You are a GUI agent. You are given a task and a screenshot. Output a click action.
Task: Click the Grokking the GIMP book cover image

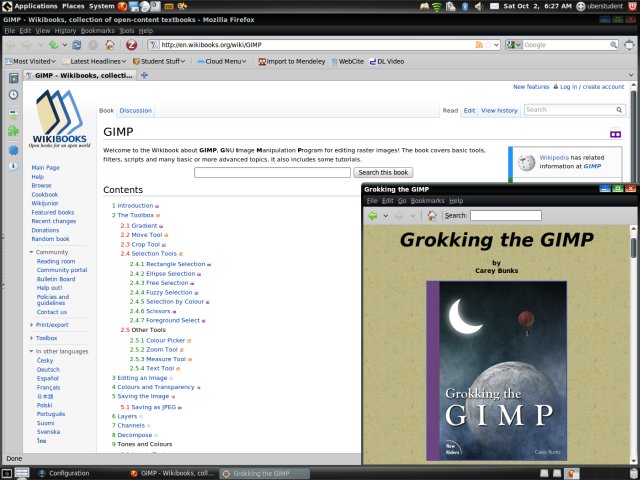(x=496, y=371)
